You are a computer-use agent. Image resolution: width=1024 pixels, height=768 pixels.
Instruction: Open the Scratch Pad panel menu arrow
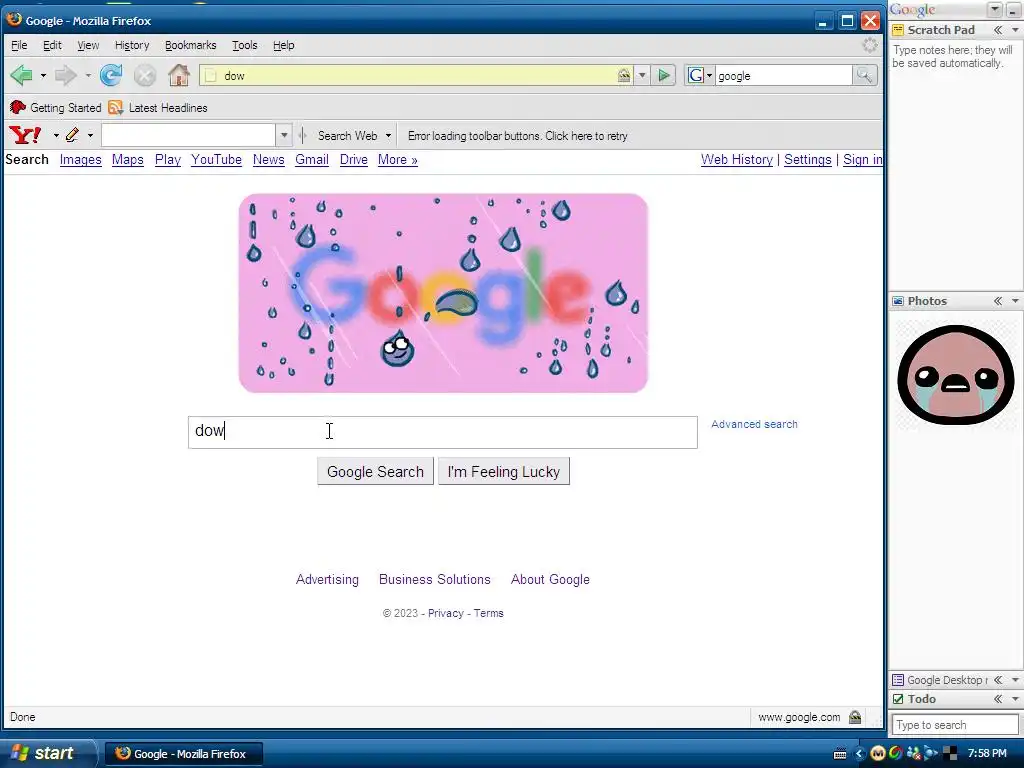tap(1015, 30)
